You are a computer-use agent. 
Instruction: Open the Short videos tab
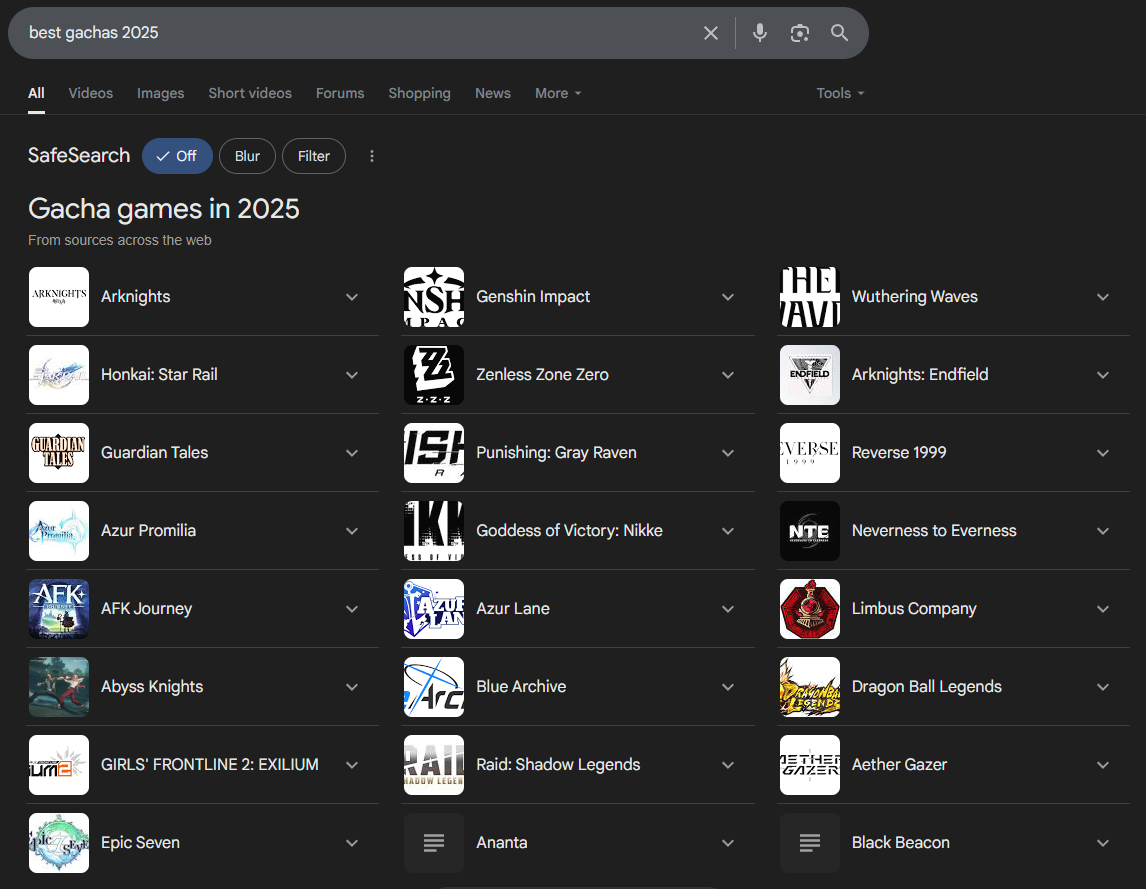pyautogui.click(x=250, y=93)
